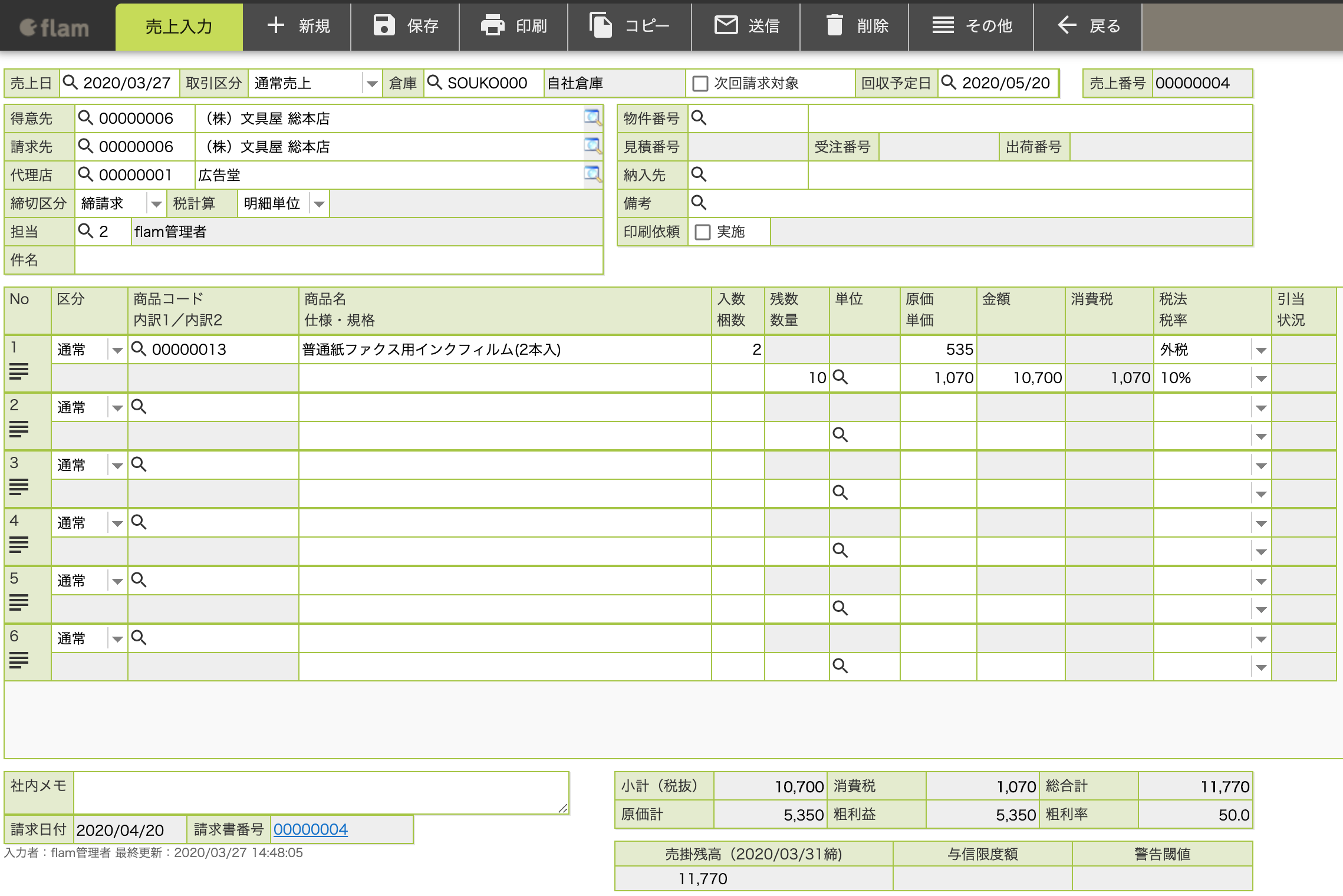Open the 倉庫 warehouse search magnifier

434,82
